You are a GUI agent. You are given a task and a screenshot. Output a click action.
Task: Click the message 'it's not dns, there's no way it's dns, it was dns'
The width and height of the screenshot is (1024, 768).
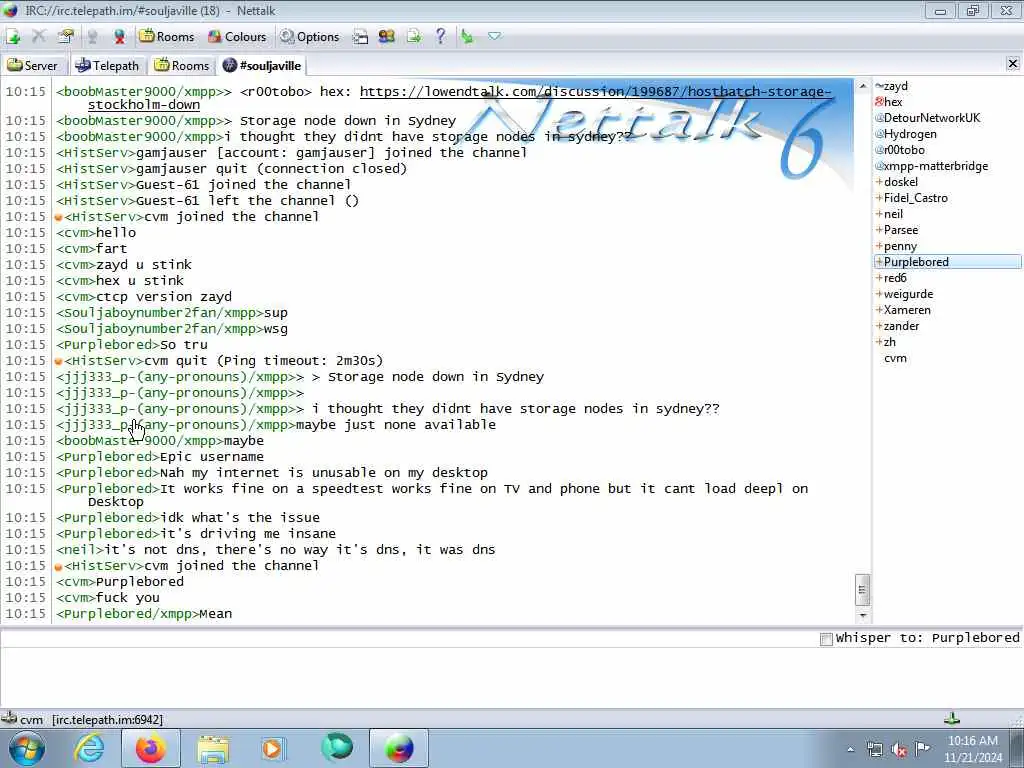click(x=299, y=550)
